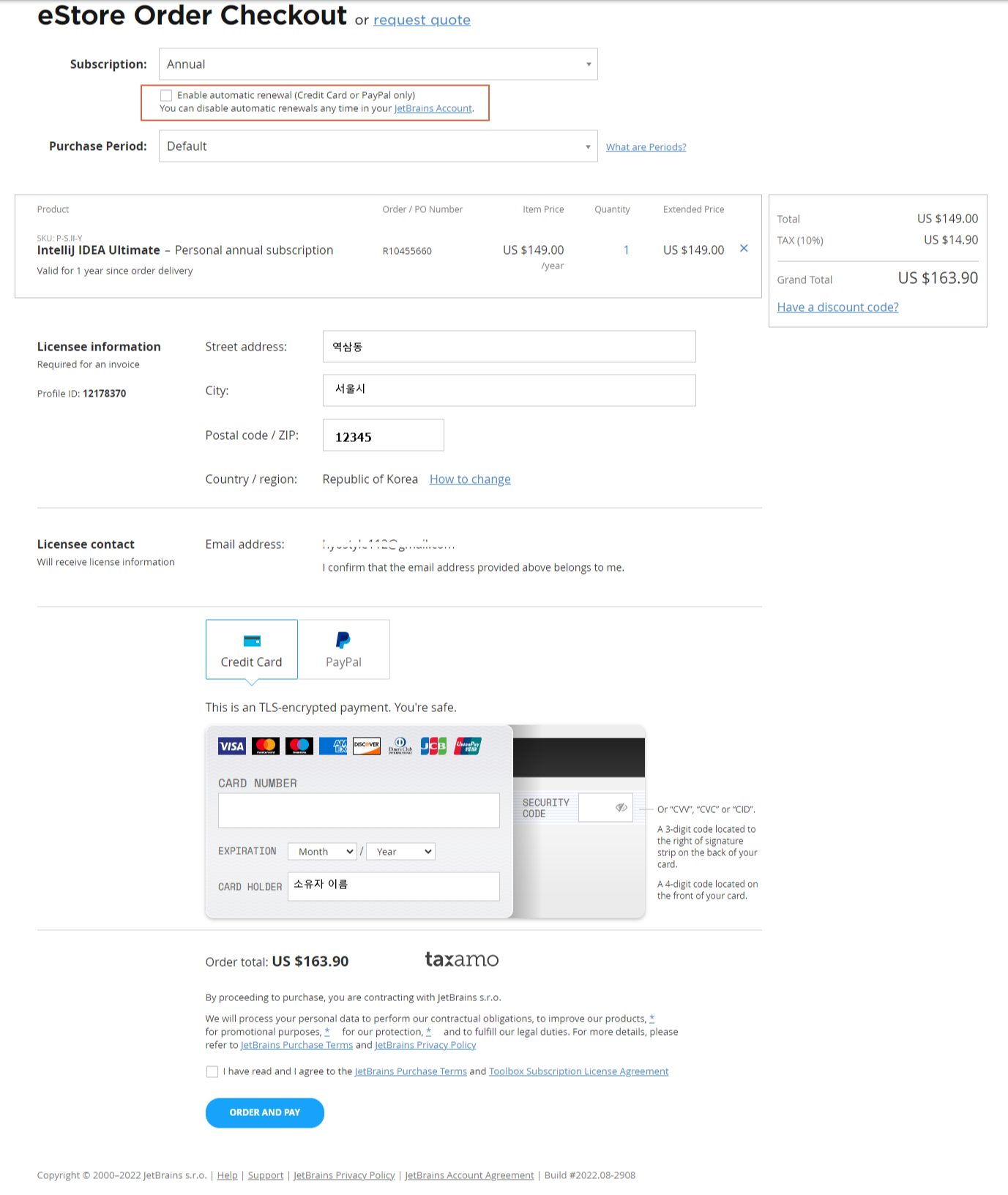This screenshot has width=1008, height=1195.
Task: Open the Subscription dropdown
Action: click(x=378, y=64)
